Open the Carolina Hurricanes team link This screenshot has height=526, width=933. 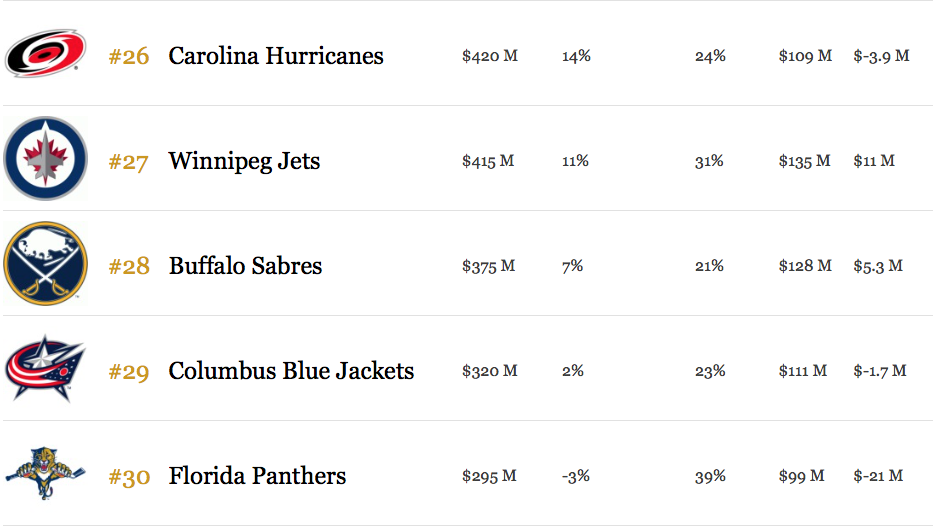pyautogui.click(x=275, y=56)
